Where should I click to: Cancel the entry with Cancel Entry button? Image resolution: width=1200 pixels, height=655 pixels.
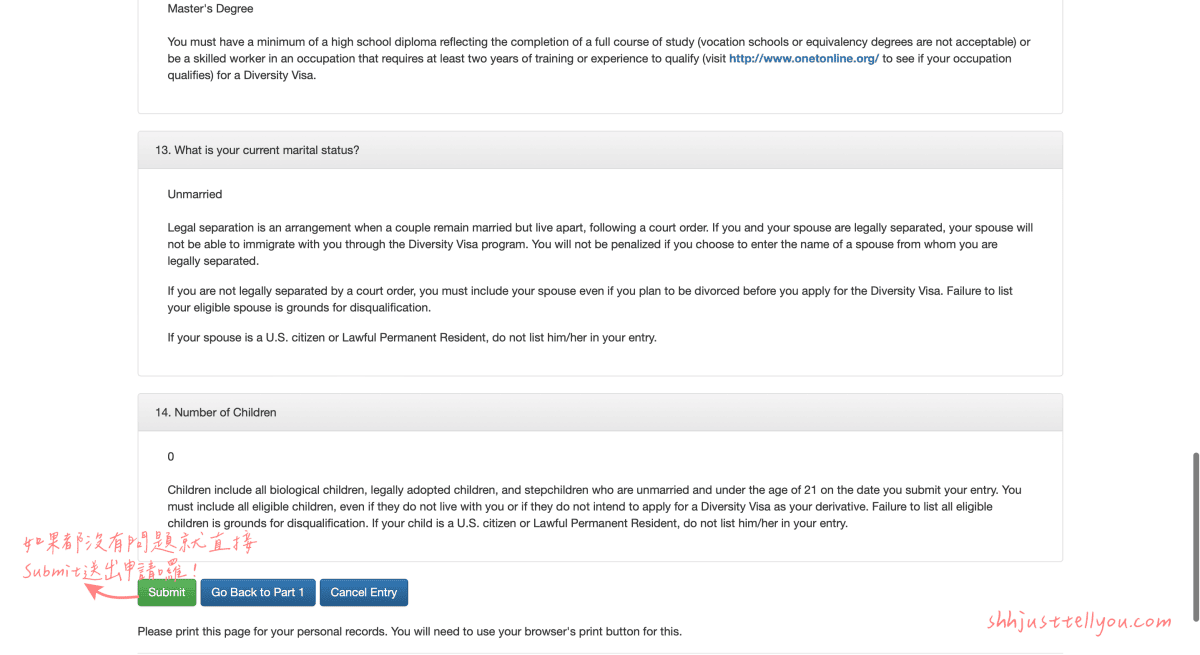(364, 592)
